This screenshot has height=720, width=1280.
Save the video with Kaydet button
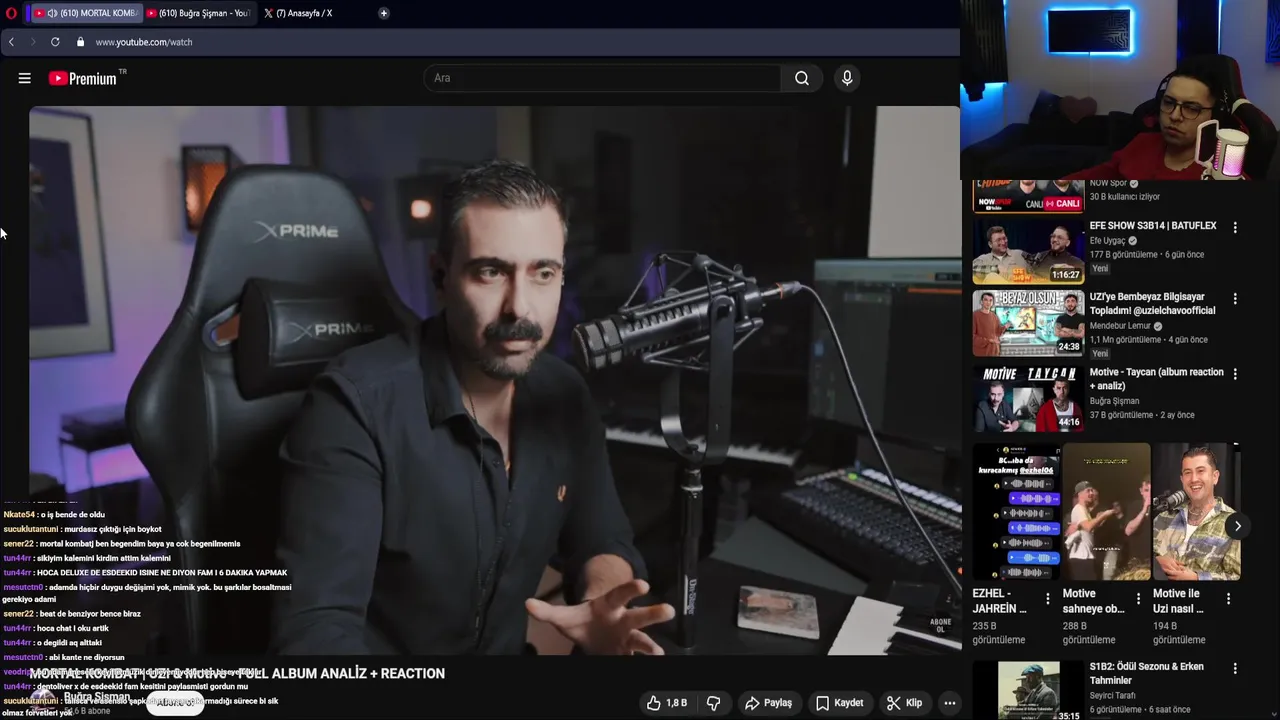pos(839,703)
